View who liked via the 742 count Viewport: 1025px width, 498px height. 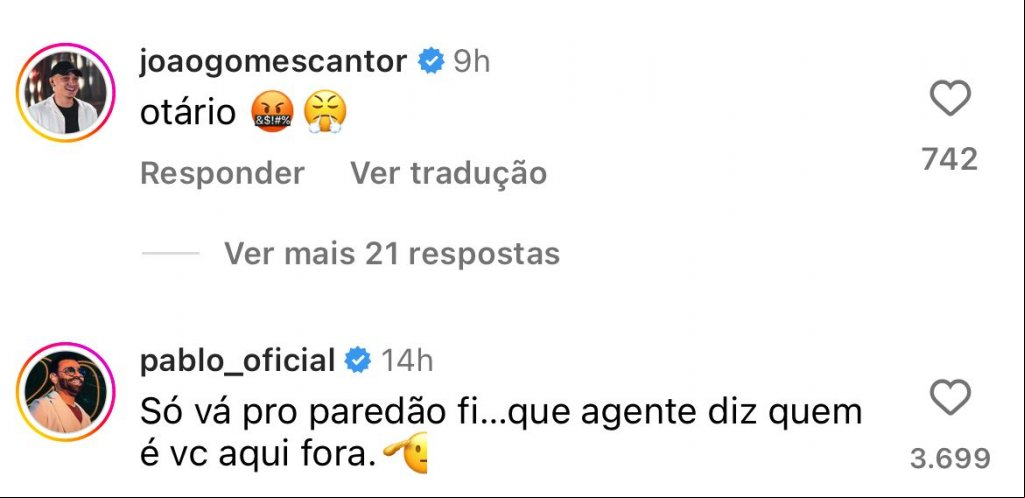[950, 159]
